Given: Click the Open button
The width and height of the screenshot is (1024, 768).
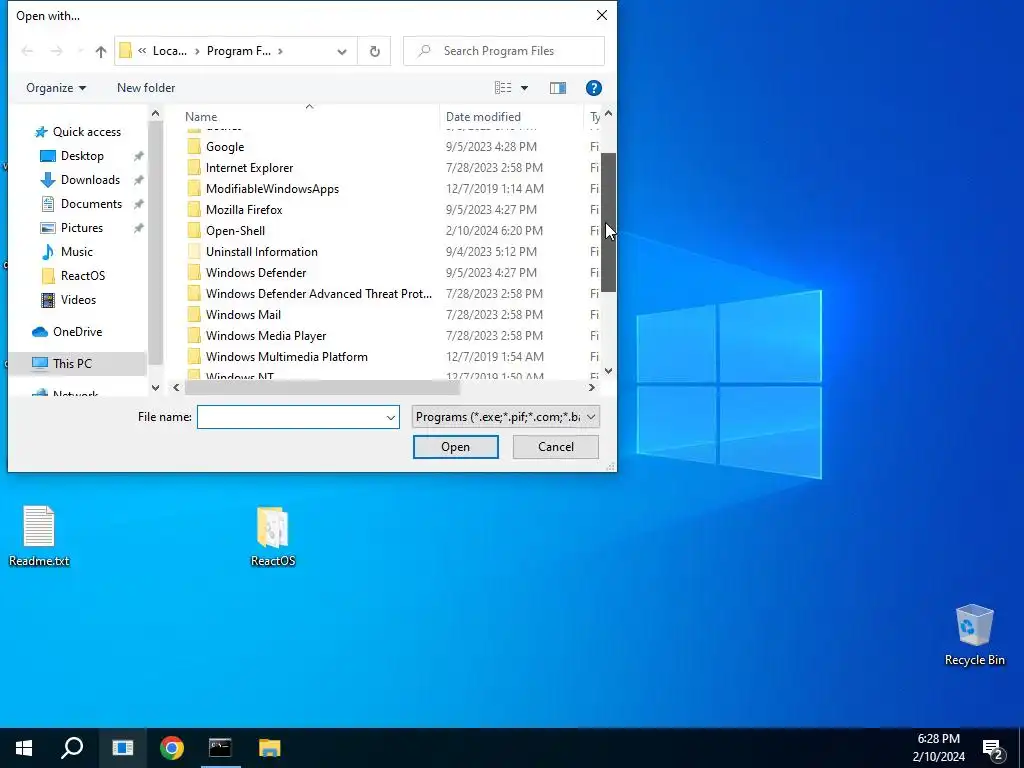Looking at the screenshot, I should coord(455,447).
